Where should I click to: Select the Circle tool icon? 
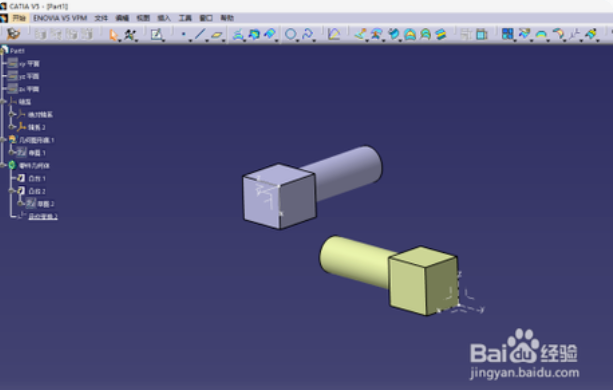coord(290,34)
